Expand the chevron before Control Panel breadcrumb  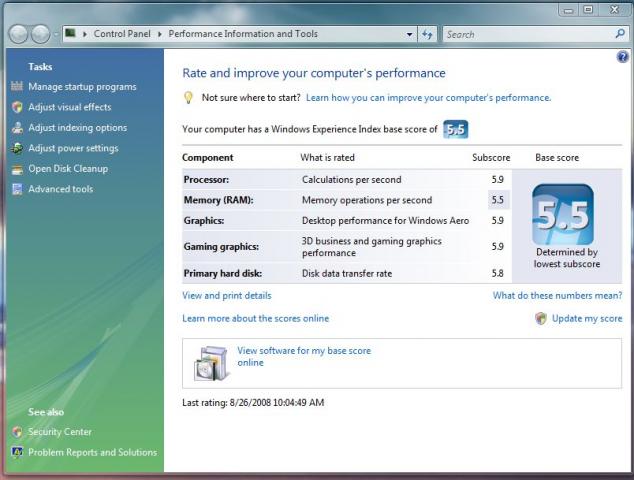85,34
